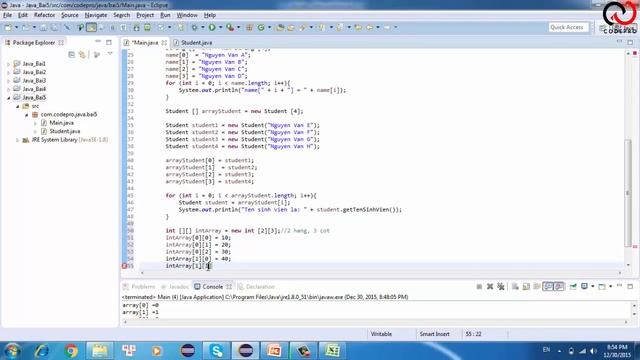640x360 pixels.
Task: Switch to the Student.java editor tab
Action: tap(193, 42)
